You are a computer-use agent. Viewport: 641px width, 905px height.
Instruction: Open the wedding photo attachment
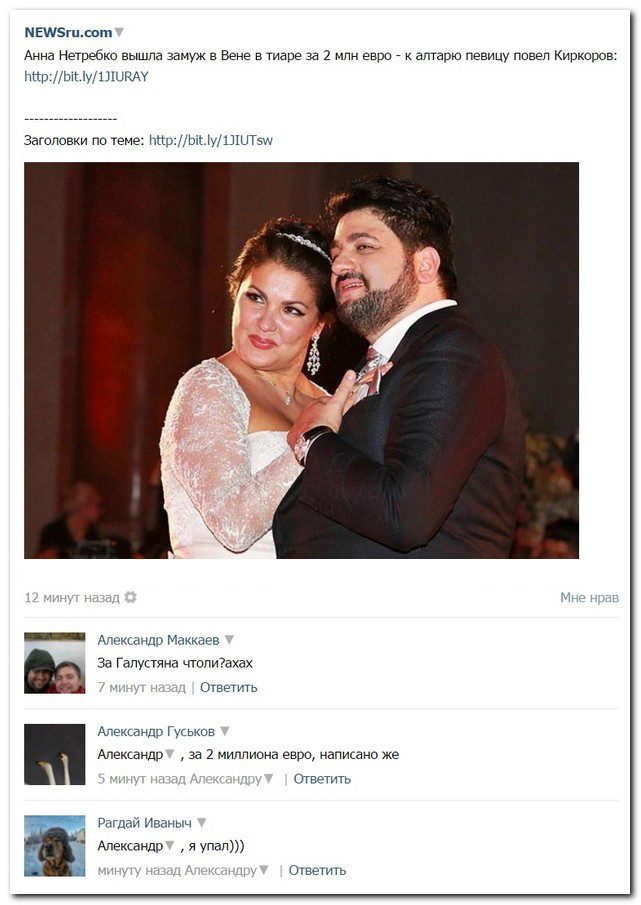point(301,361)
